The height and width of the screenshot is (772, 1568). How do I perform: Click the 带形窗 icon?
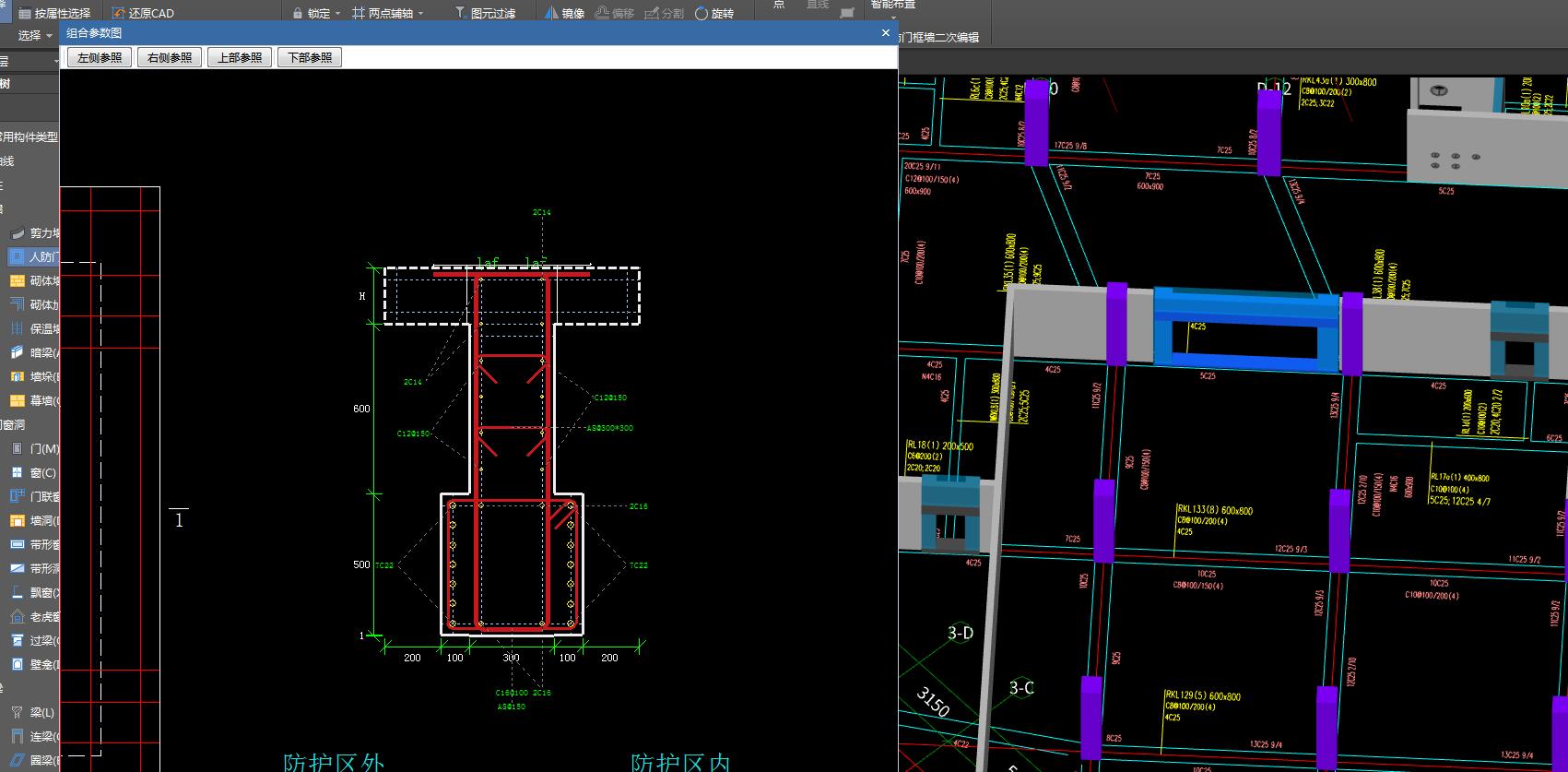[17, 545]
